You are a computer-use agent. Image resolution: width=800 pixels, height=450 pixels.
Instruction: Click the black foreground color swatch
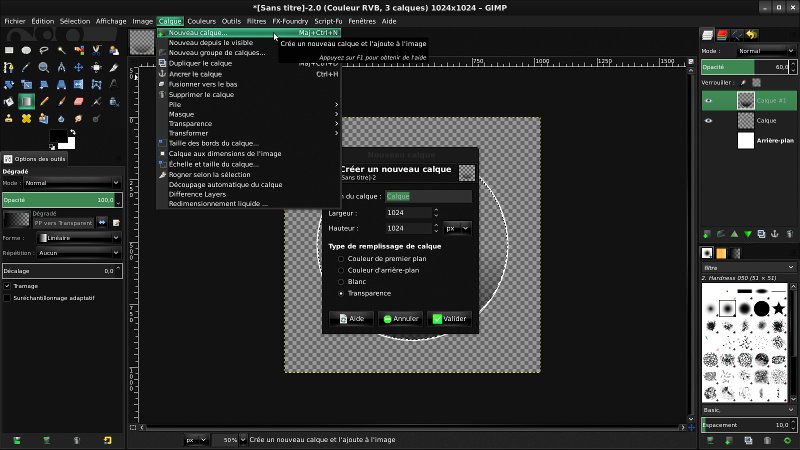(58, 136)
